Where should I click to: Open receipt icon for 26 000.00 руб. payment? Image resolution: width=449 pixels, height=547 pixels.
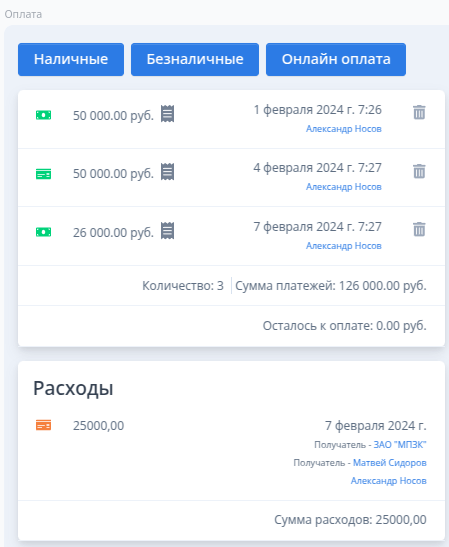point(167,231)
